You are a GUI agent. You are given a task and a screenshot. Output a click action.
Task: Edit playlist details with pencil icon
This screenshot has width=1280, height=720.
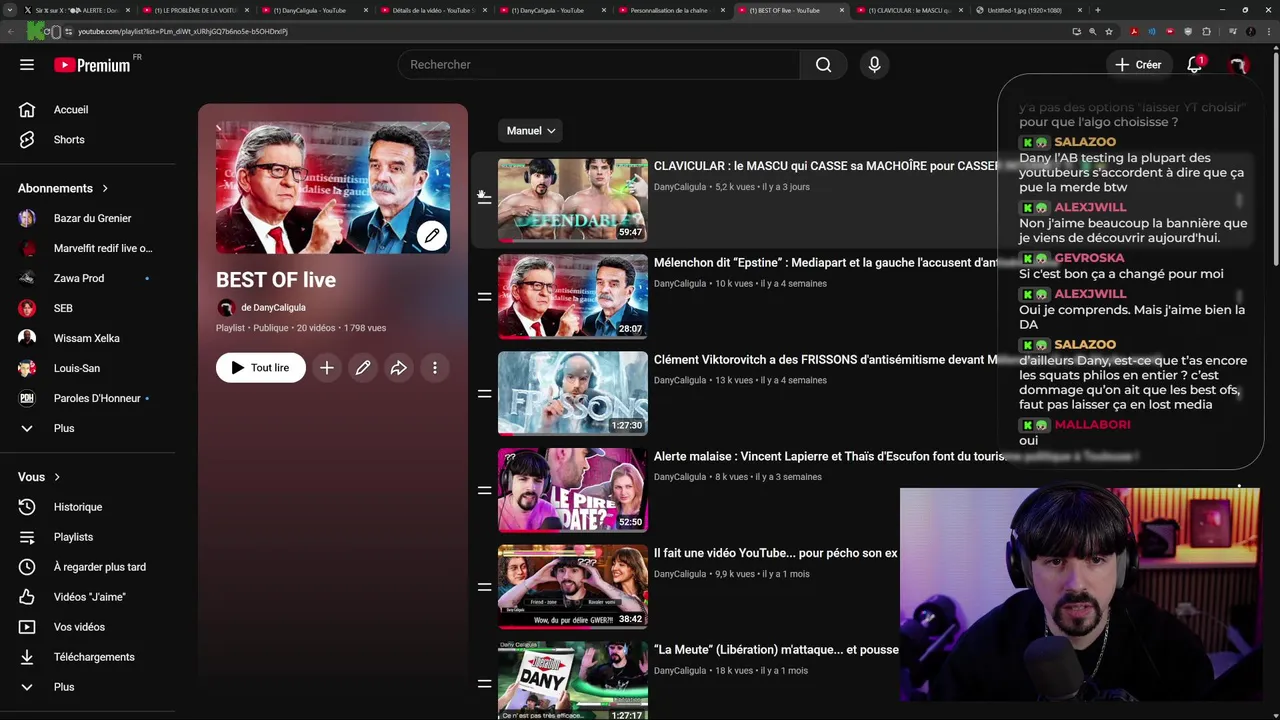point(363,368)
